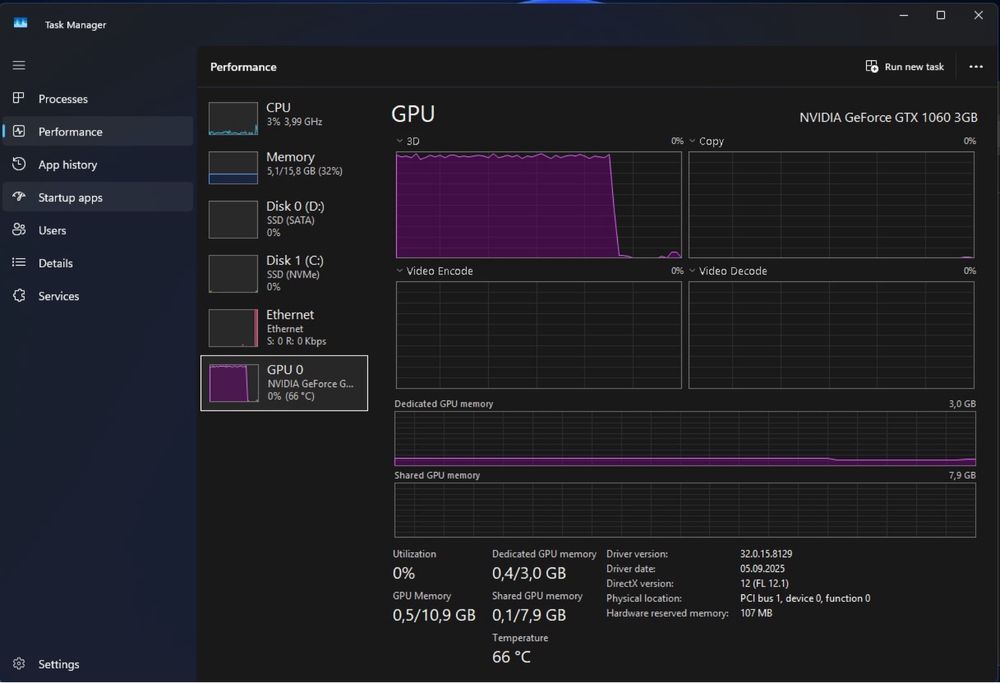The image size is (1000, 683).
Task: Select the GPU 0 mini graph thumbnail
Action: [x=233, y=383]
